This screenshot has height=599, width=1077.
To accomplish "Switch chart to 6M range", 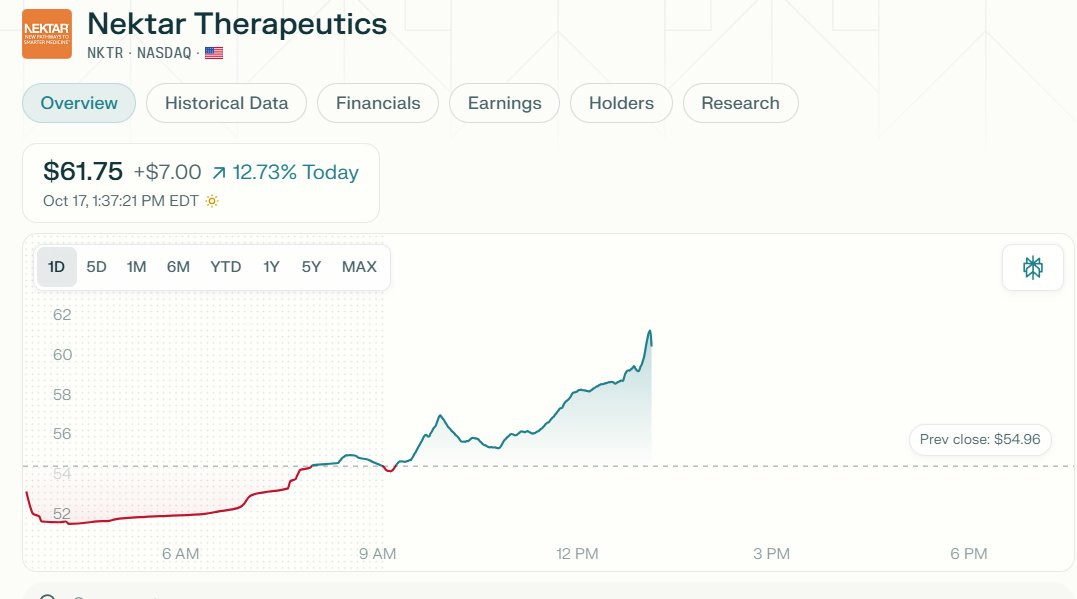I will (178, 267).
